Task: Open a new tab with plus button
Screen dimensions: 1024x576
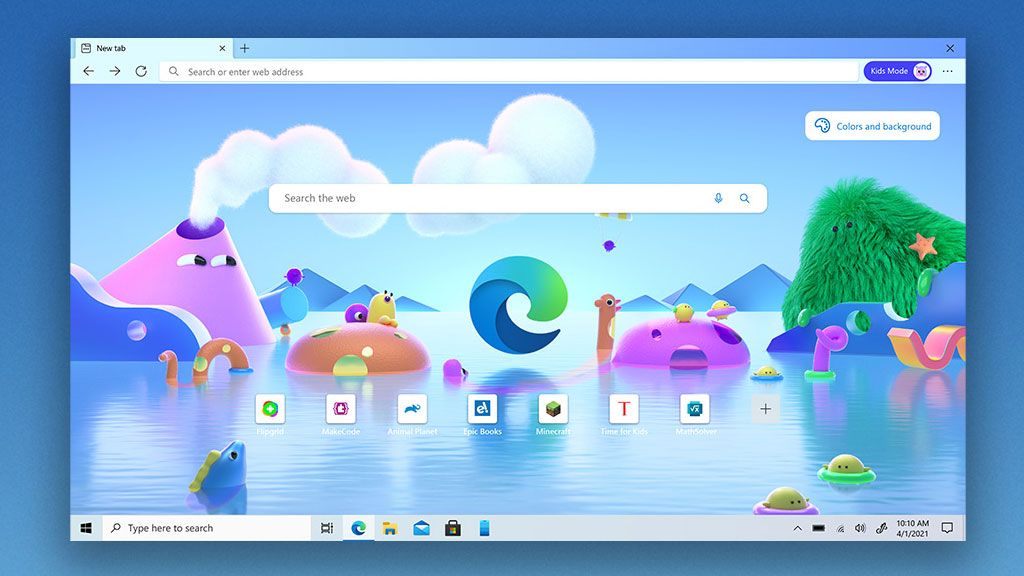Action: click(x=244, y=48)
